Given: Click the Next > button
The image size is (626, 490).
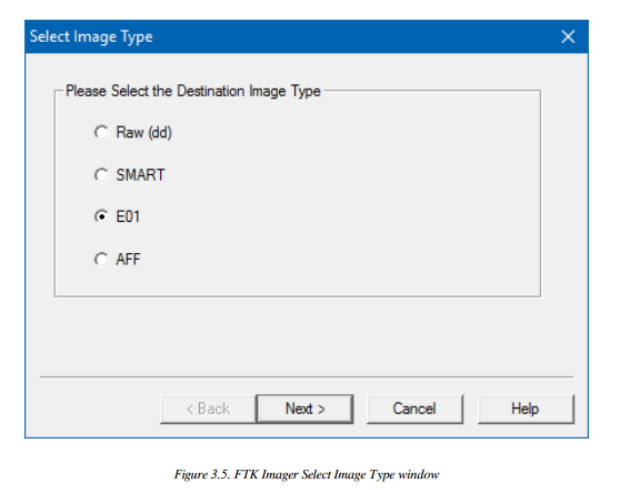Looking at the screenshot, I should click(x=305, y=409).
